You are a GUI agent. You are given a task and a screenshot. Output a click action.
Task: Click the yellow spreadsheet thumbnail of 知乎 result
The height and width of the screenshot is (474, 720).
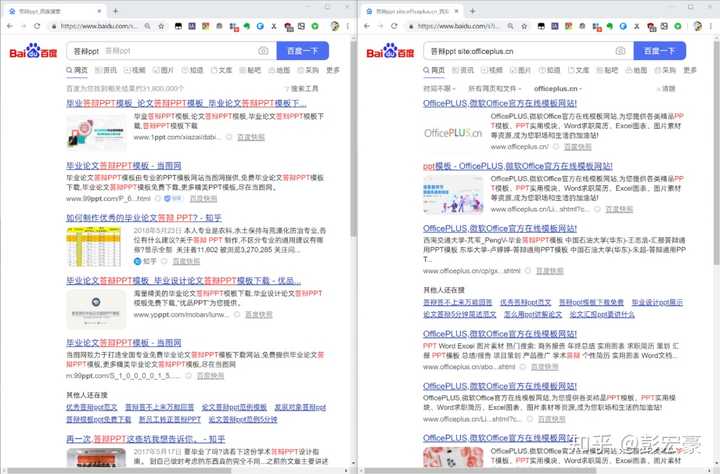(96, 247)
